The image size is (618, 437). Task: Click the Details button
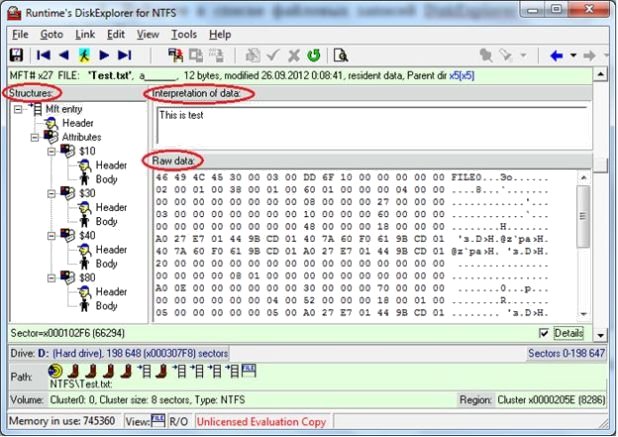click(x=568, y=333)
